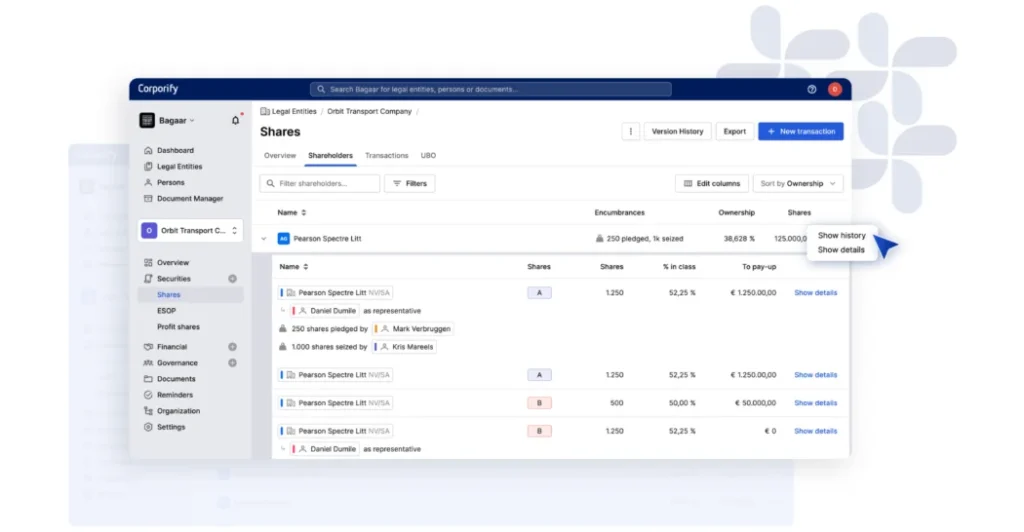This screenshot has height=532, width=1024.
Task: Click the Kris Mareels person chip
Action: tap(404, 347)
